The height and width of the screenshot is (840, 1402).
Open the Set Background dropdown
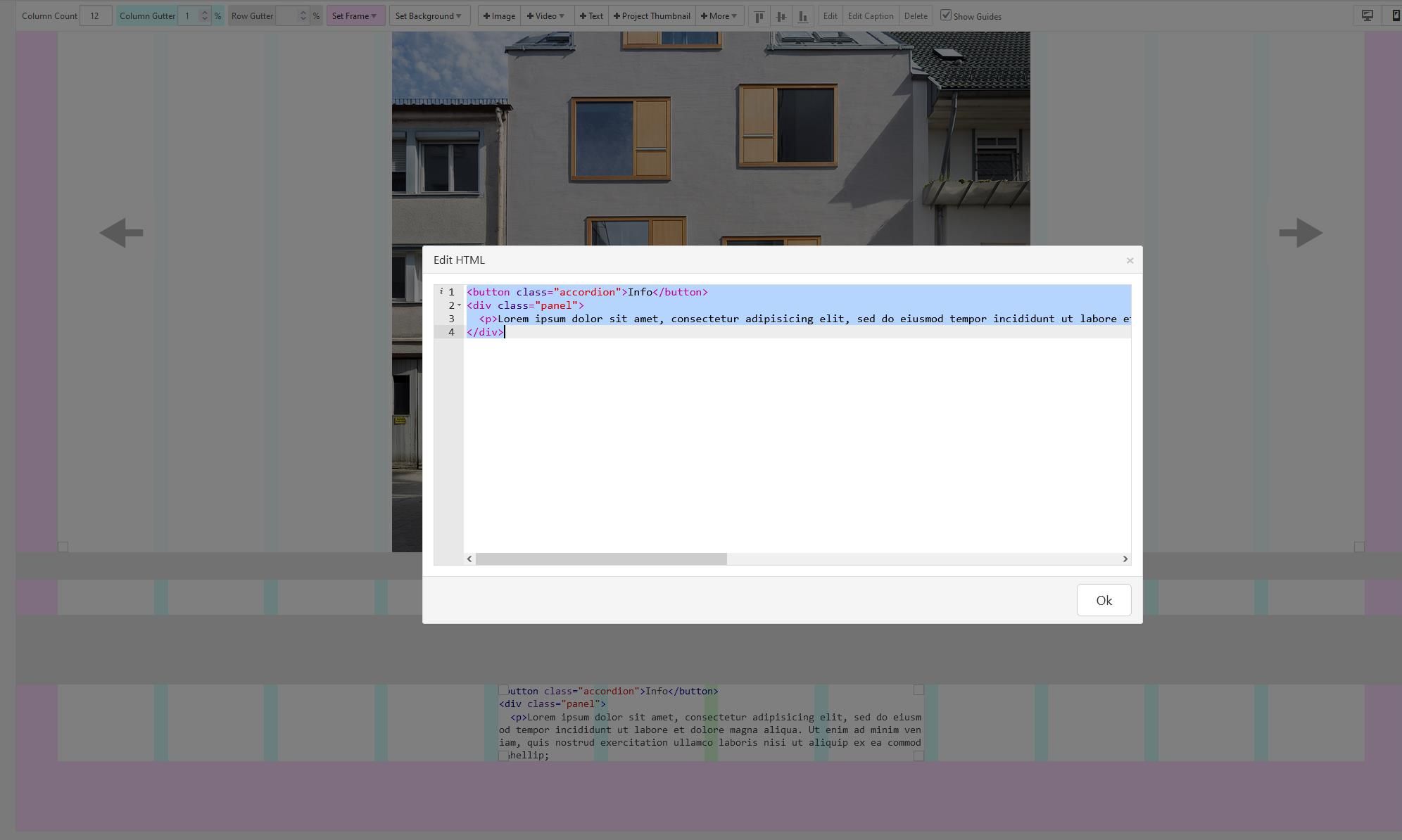pos(429,16)
